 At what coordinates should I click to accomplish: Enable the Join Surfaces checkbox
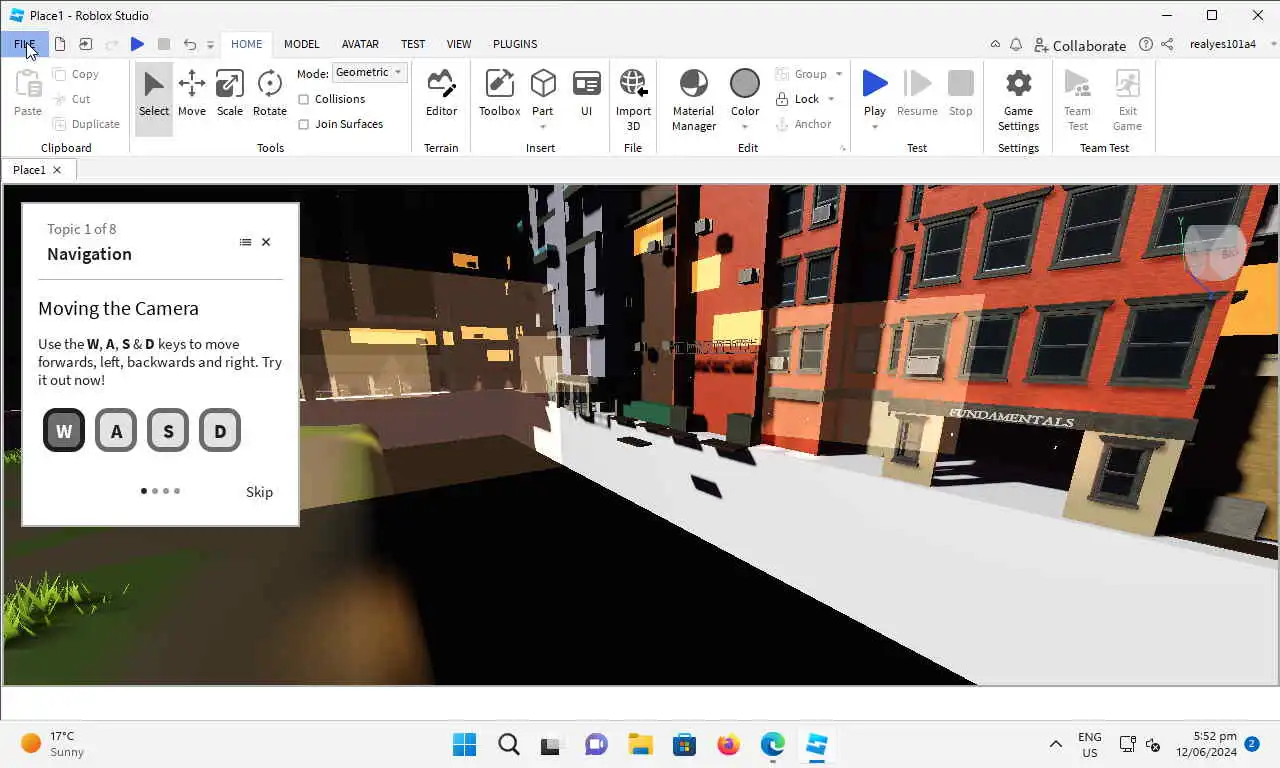[x=304, y=124]
